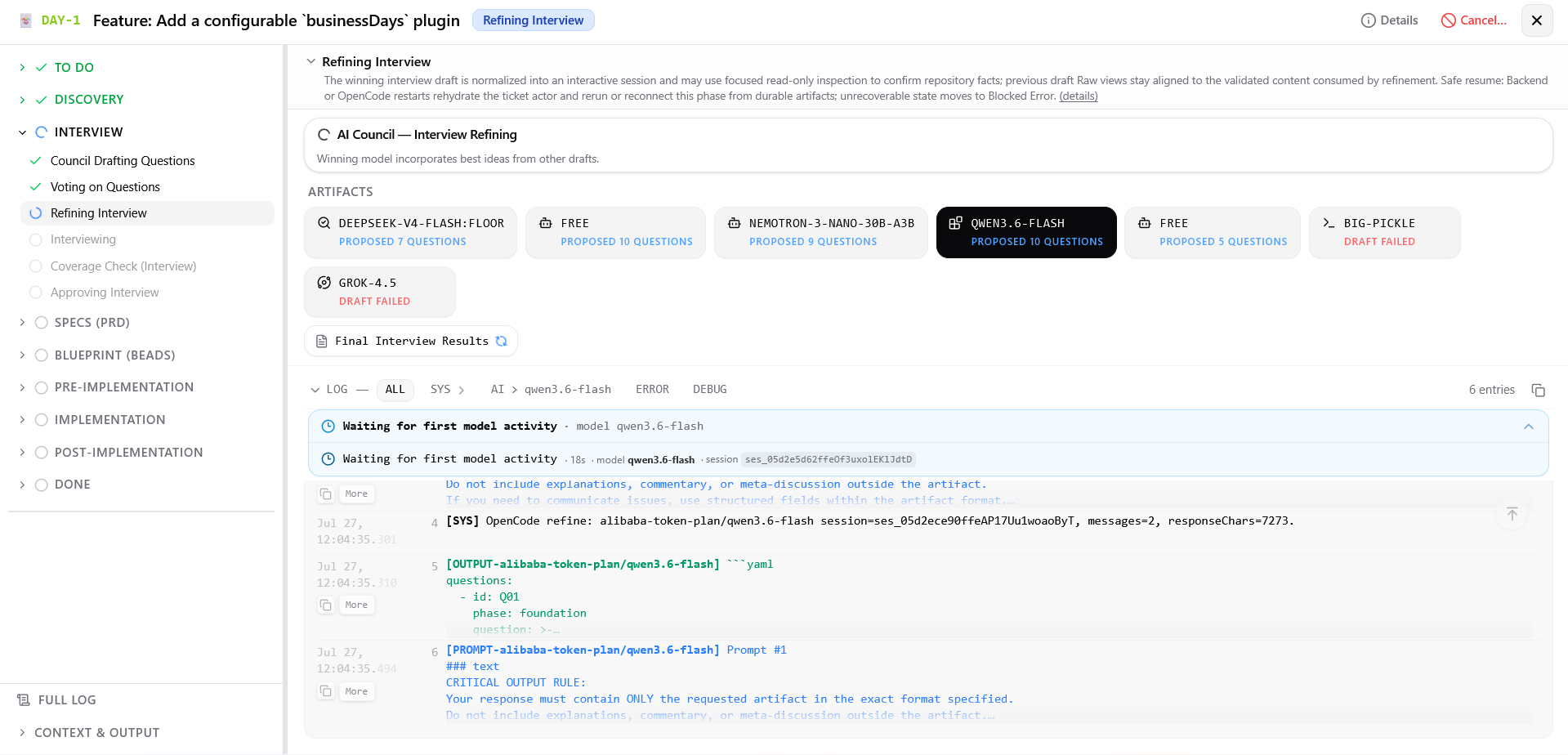Expand the SPECS (PRD) section chevron
The height and width of the screenshot is (755, 1568).
(x=22, y=323)
